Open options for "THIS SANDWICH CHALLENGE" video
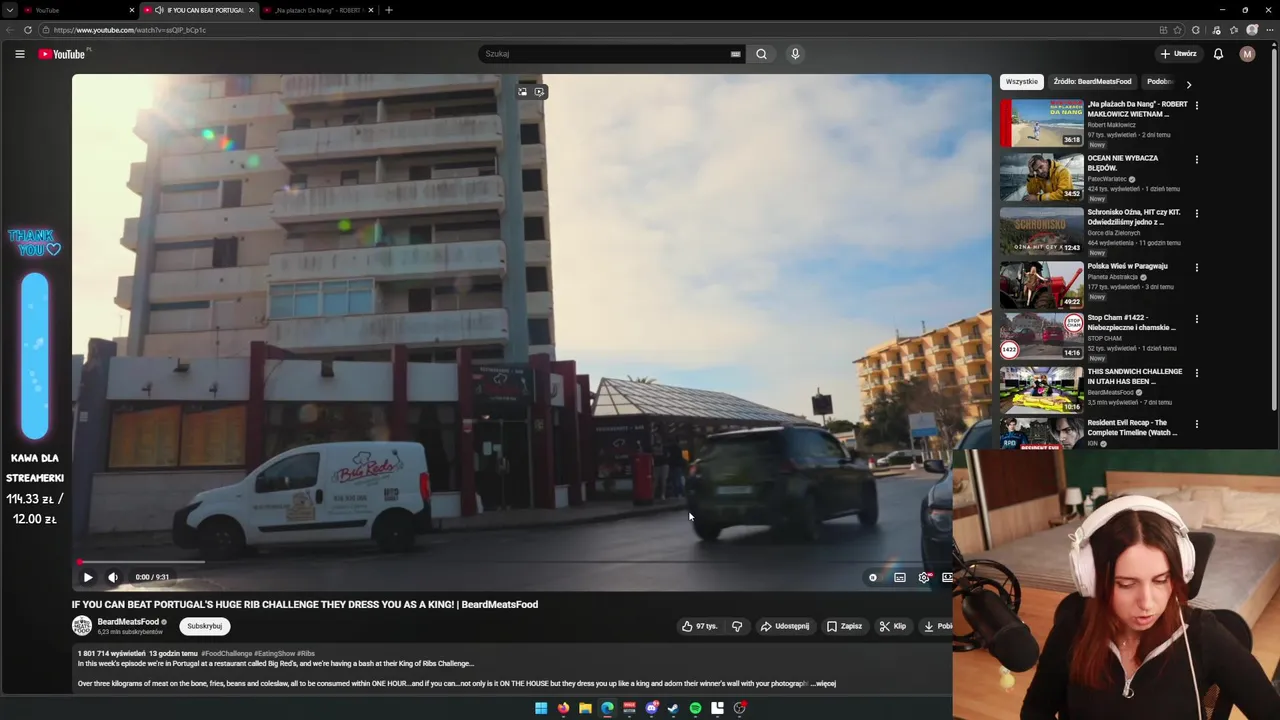Image resolution: width=1280 pixels, height=720 pixels. [x=1196, y=373]
